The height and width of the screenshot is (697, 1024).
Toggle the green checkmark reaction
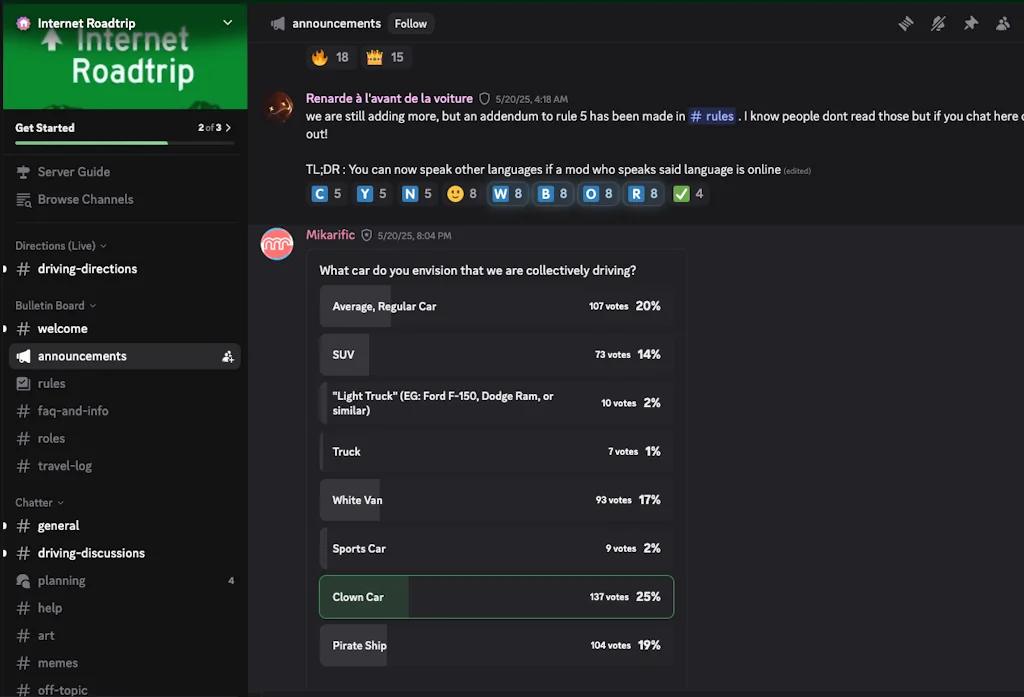point(689,194)
